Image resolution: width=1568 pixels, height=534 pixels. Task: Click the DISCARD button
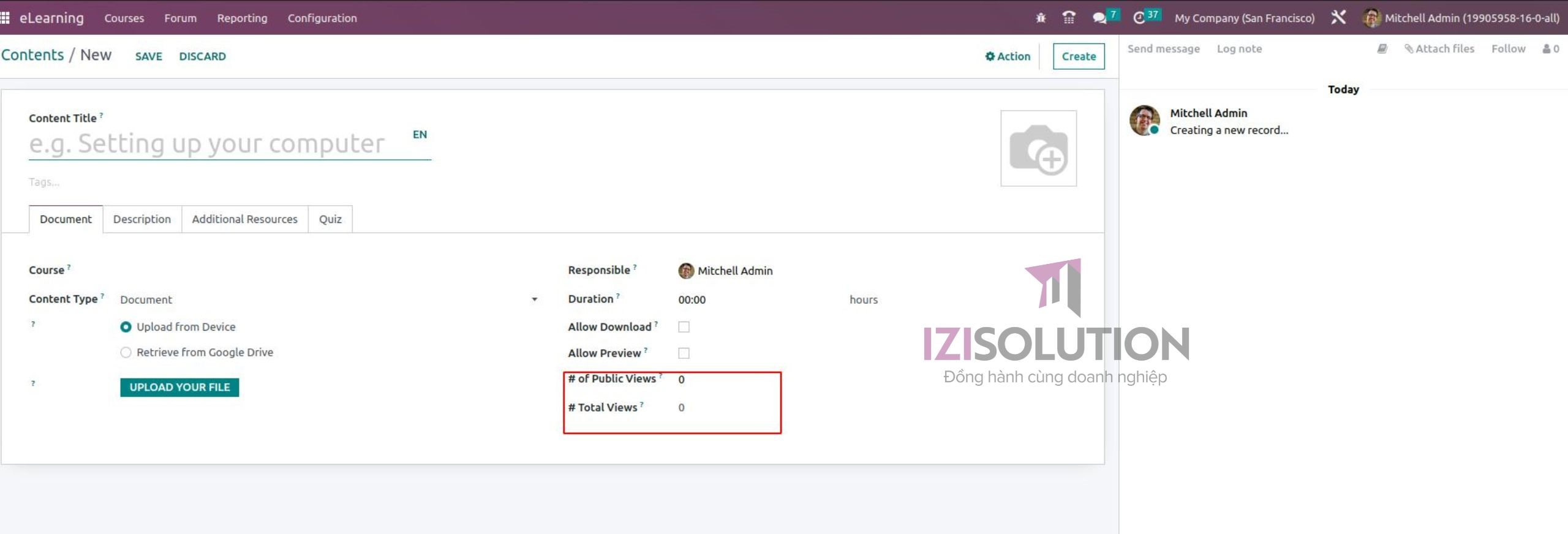point(202,56)
